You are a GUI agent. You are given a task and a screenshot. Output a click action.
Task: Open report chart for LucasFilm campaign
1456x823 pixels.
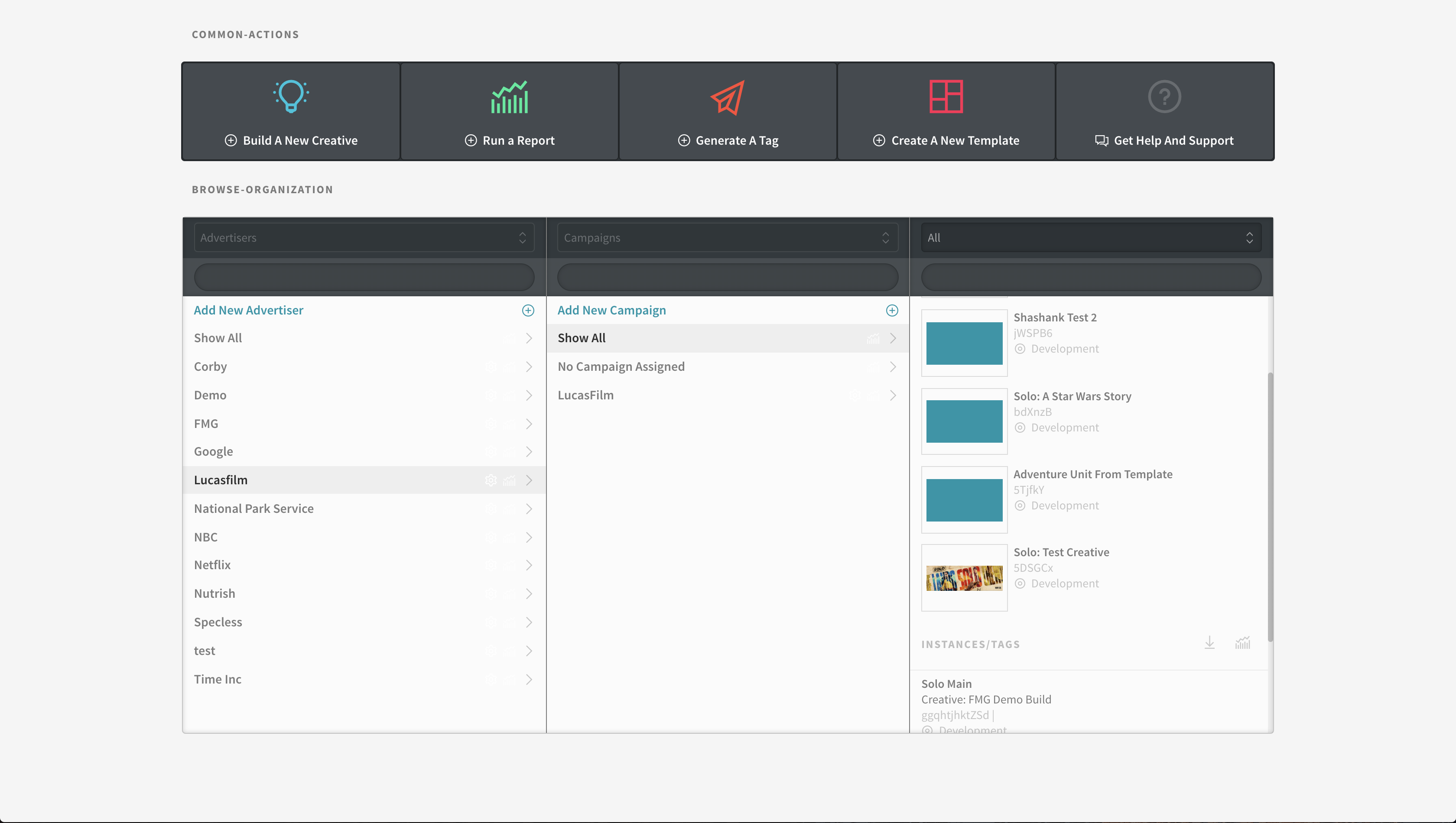pyautogui.click(x=874, y=395)
